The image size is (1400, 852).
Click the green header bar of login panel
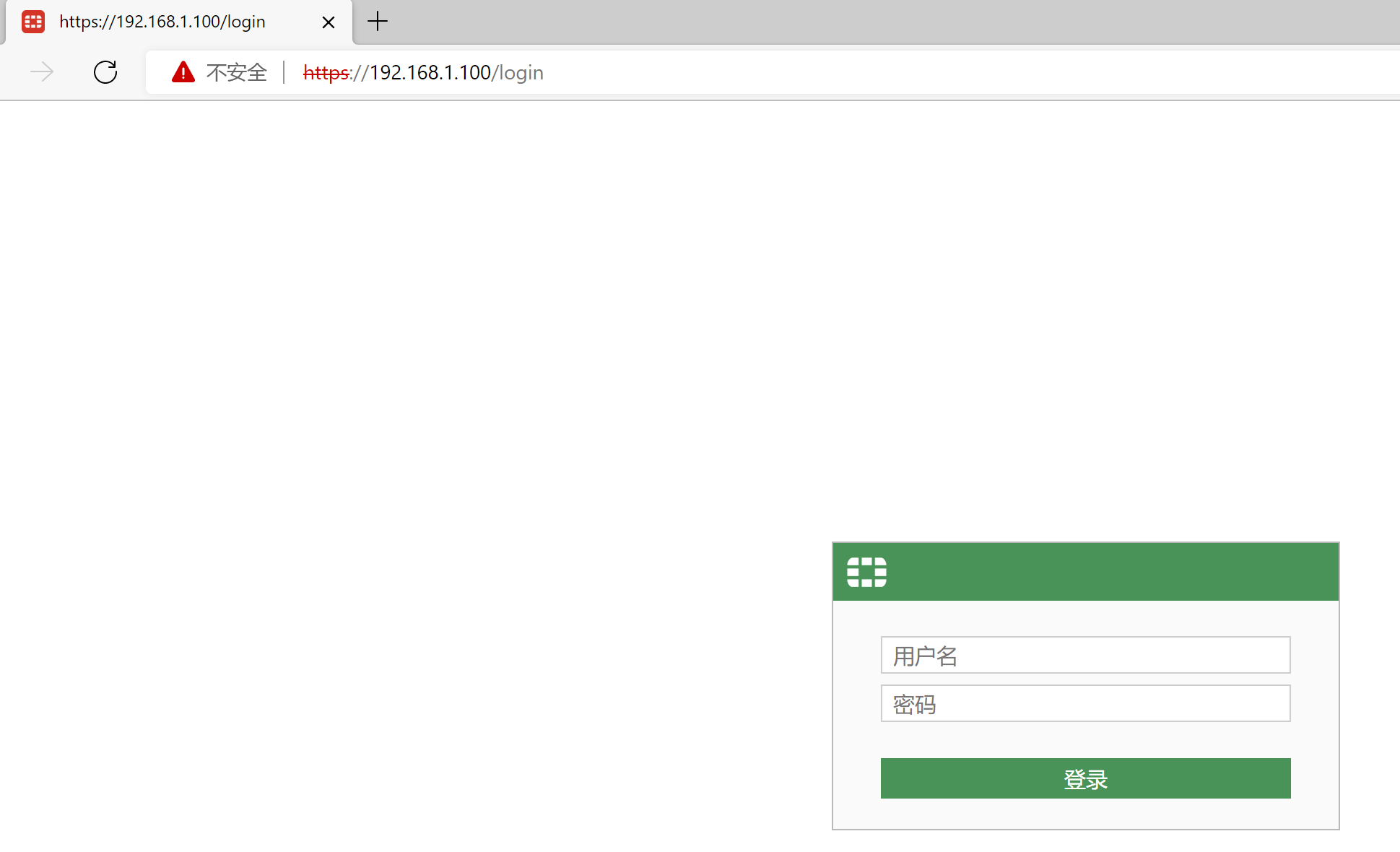tap(1112, 572)
